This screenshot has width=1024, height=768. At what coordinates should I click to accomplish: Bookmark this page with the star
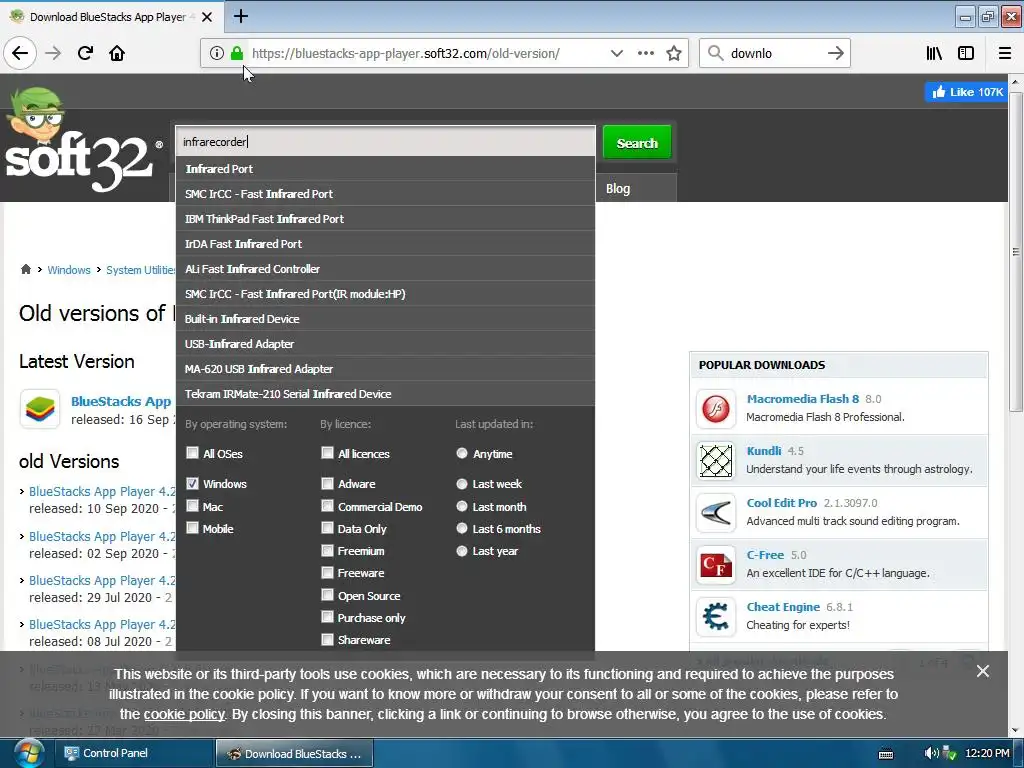point(674,53)
